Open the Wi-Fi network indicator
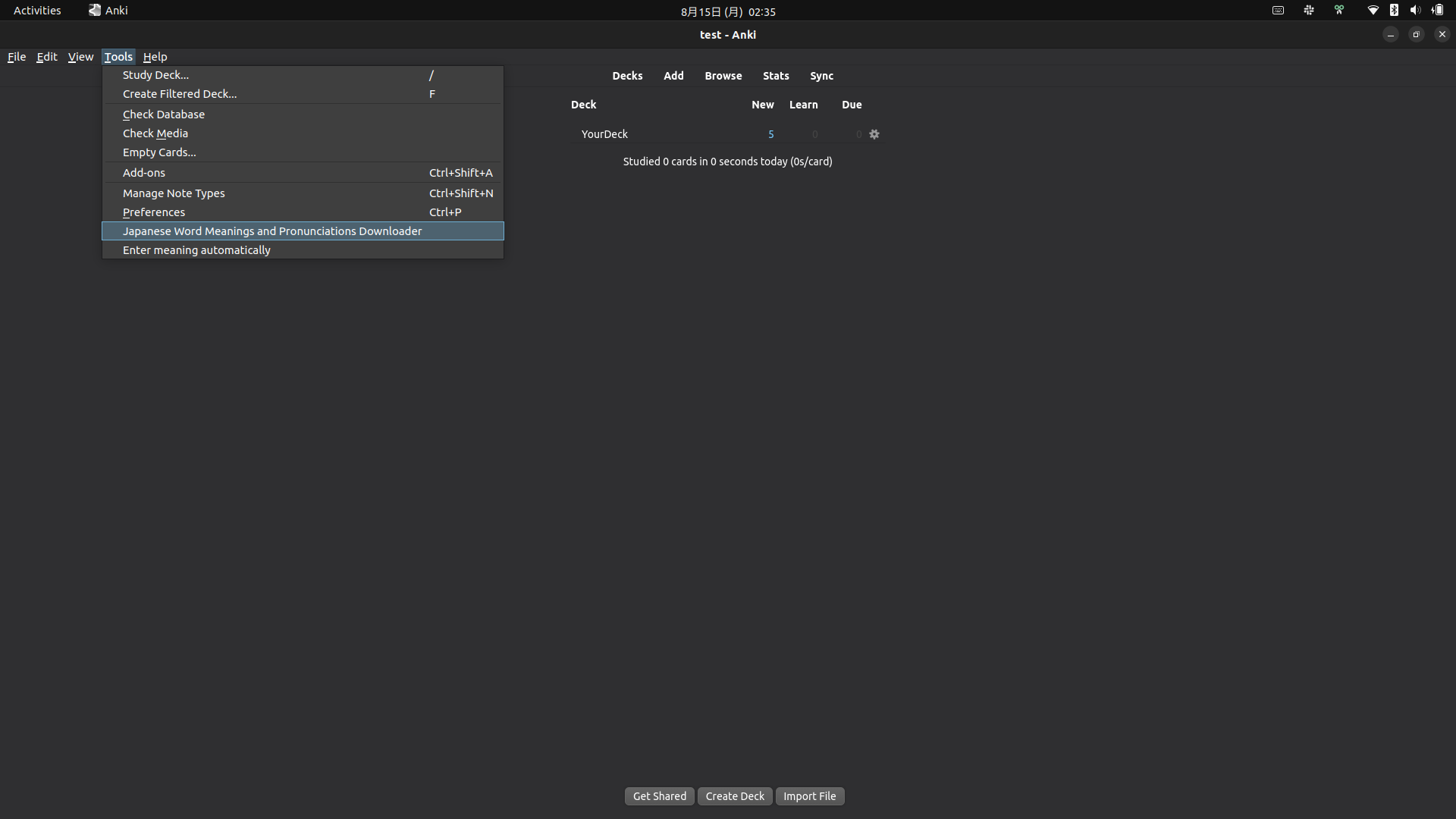This screenshot has height=819, width=1456. pos(1373,11)
